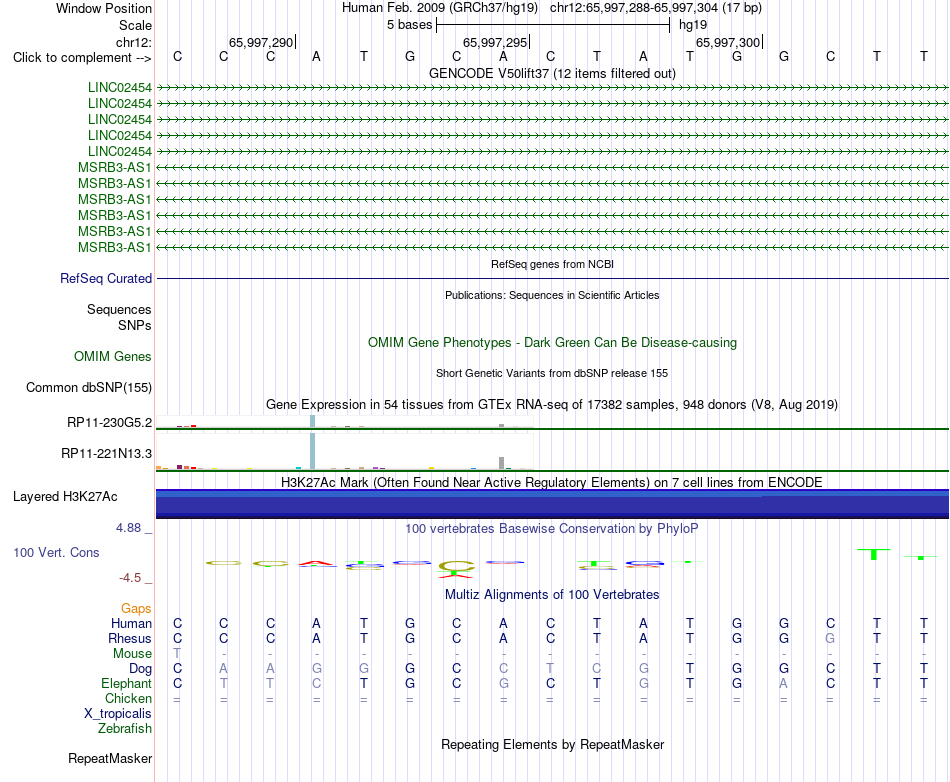Open the OMIM Gene Phenotypes track title
The image size is (950, 782).
(x=552, y=342)
